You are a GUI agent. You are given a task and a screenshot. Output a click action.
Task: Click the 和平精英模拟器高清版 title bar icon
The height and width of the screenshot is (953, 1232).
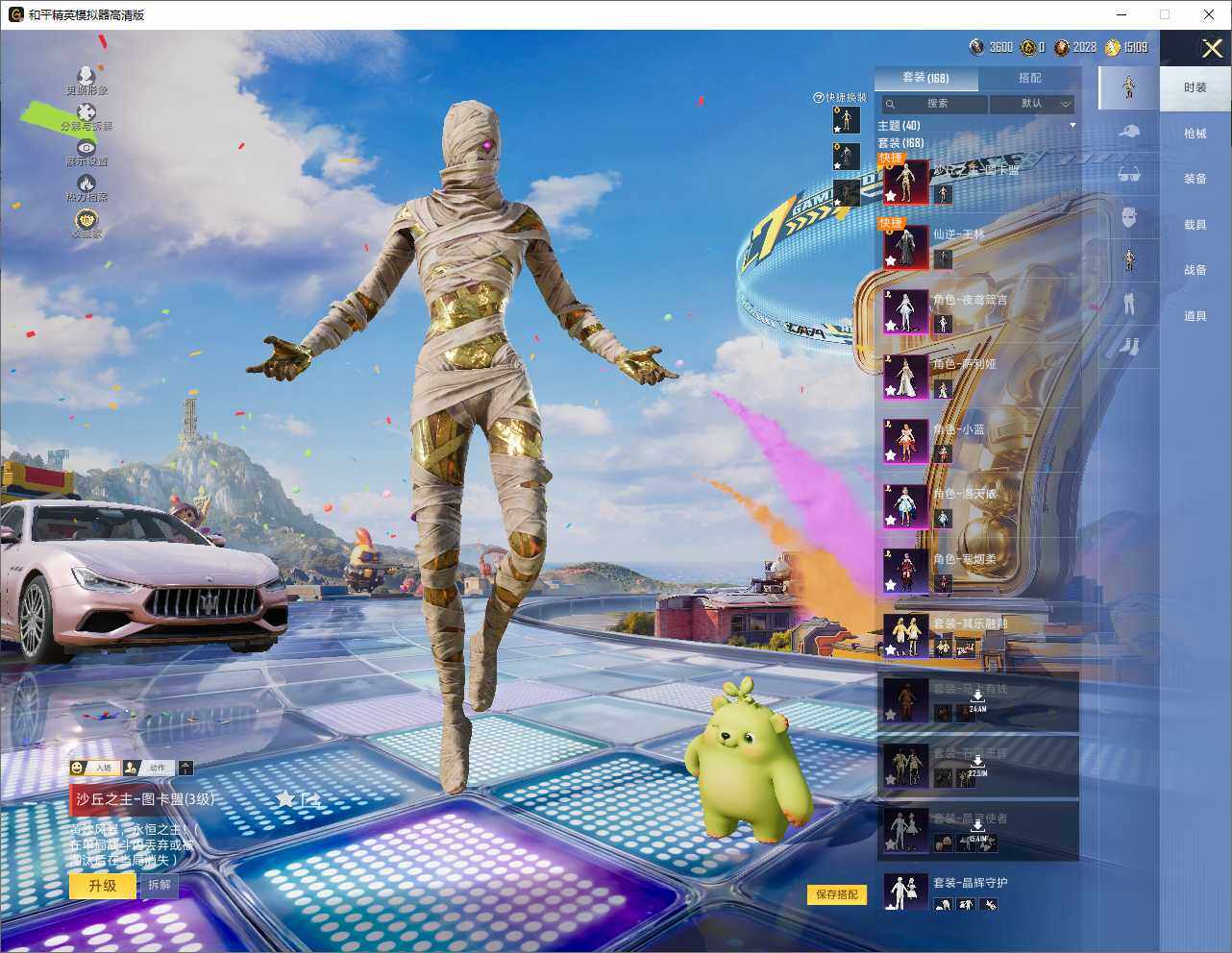(x=15, y=14)
